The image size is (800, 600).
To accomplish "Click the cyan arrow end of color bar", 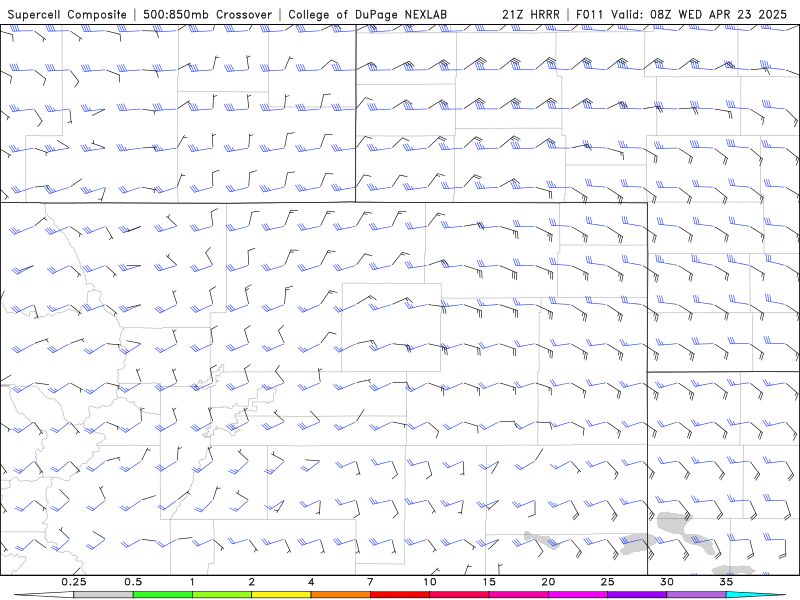I will (x=753, y=595).
